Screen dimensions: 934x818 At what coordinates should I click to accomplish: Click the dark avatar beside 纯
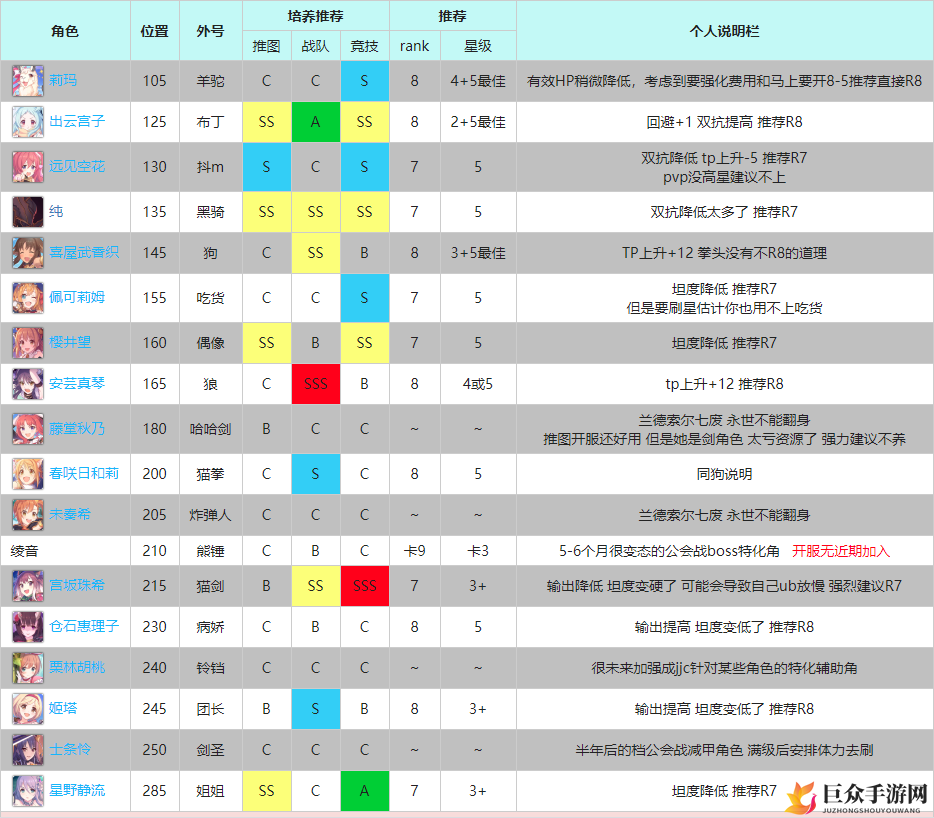pyautogui.click(x=28, y=212)
